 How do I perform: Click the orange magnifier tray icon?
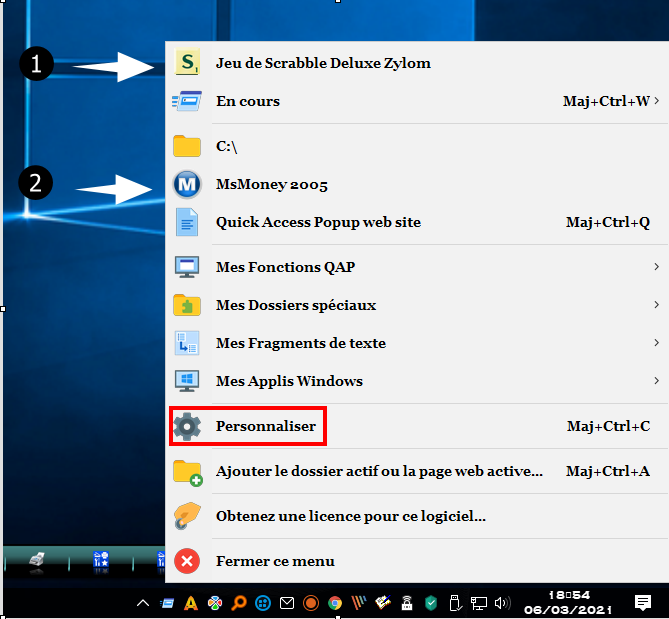tap(239, 603)
